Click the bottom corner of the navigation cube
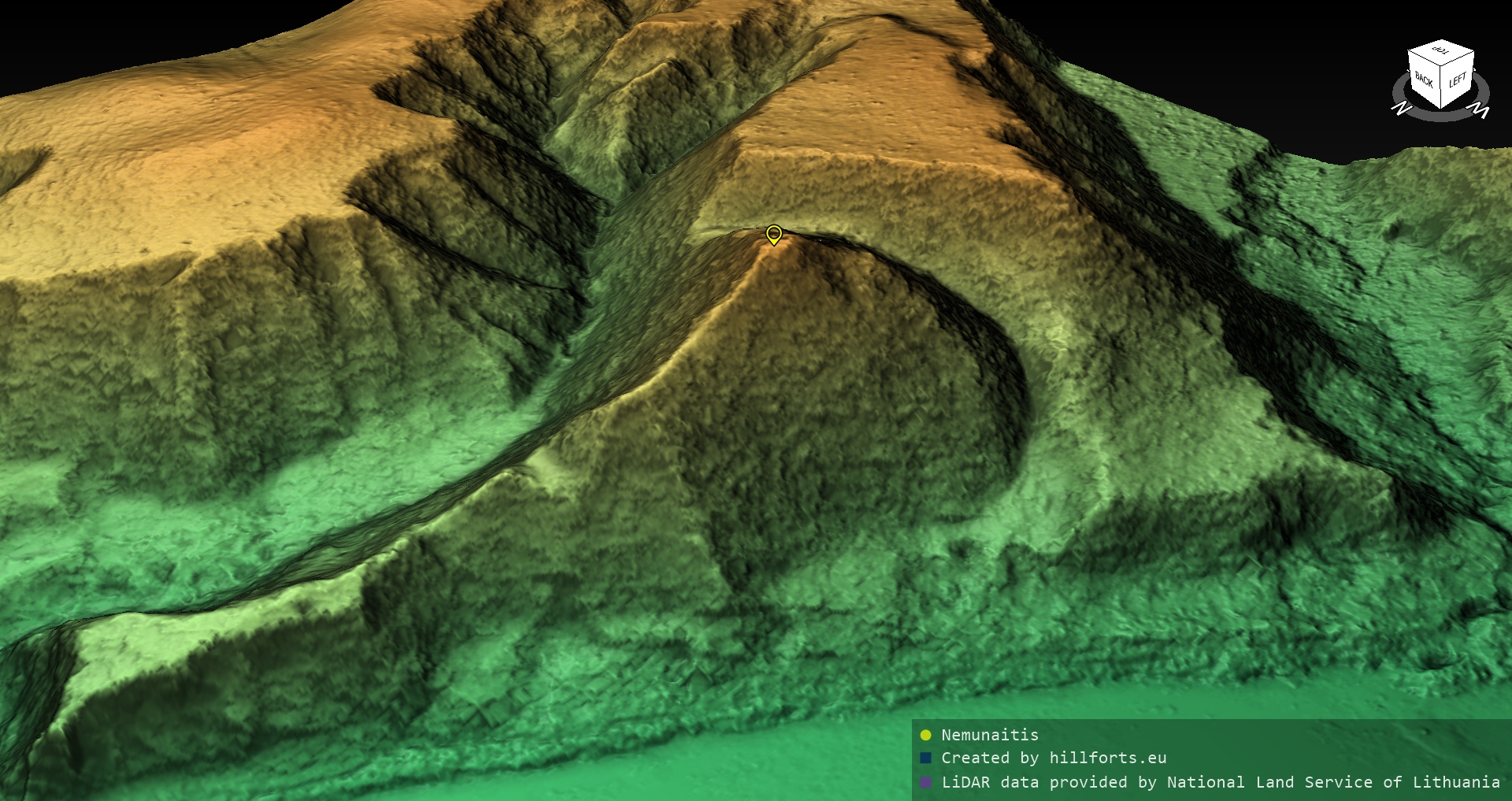The image size is (1512, 801). click(x=1442, y=108)
